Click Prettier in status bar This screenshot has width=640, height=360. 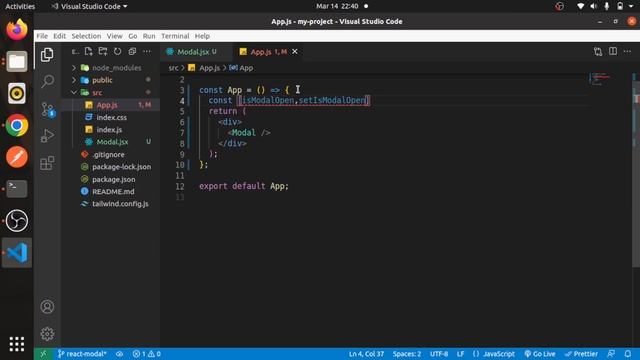(x=581, y=354)
